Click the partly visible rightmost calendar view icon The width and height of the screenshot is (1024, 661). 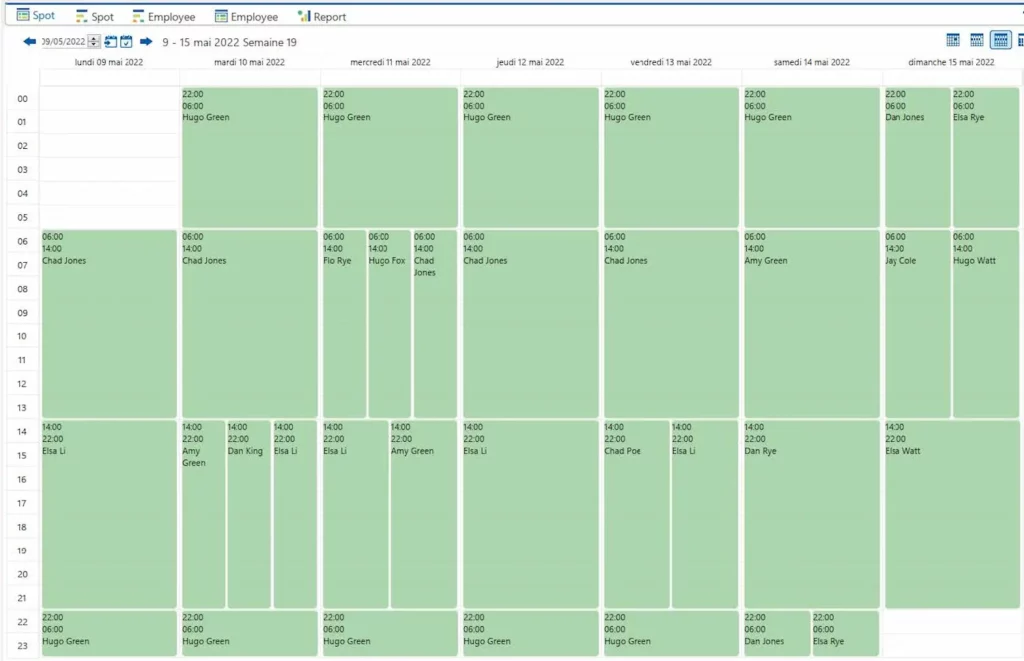pos(1020,40)
